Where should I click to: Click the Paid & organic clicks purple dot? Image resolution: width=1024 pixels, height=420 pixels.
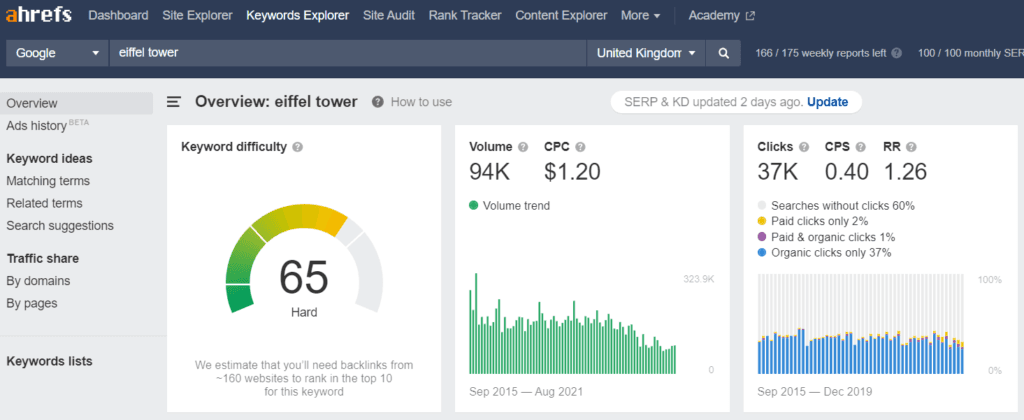click(x=762, y=237)
